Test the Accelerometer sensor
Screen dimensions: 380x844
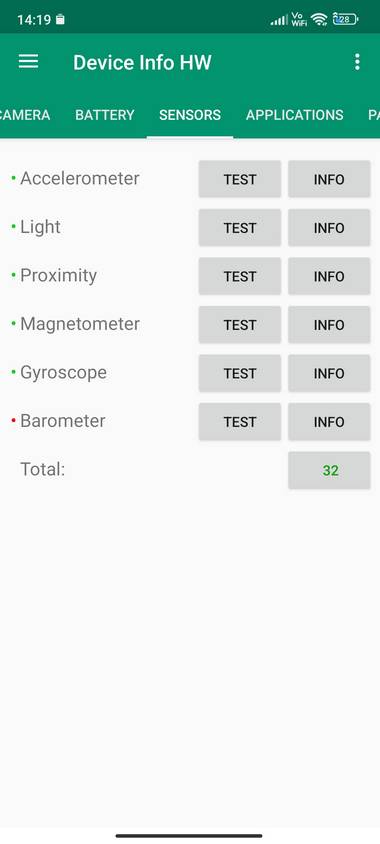point(240,179)
